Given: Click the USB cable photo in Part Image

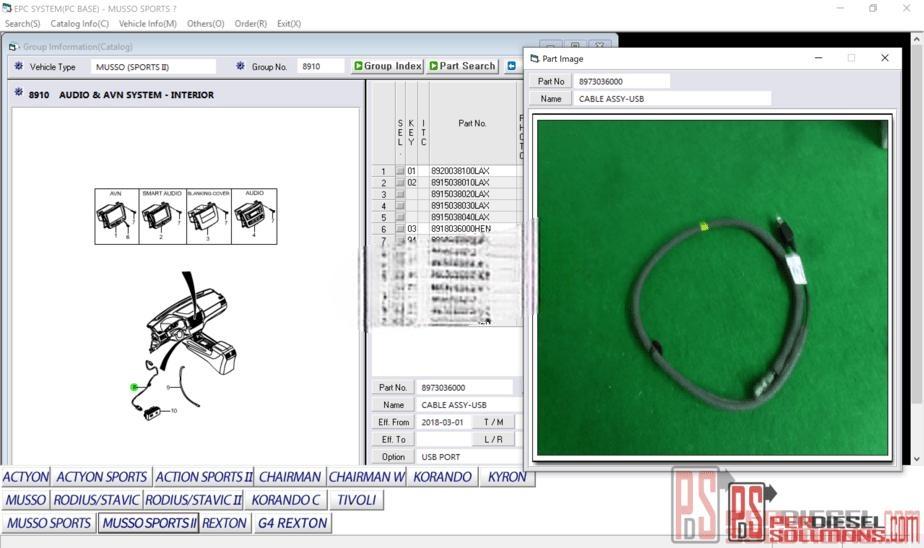Looking at the screenshot, I should (x=712, y=288).
